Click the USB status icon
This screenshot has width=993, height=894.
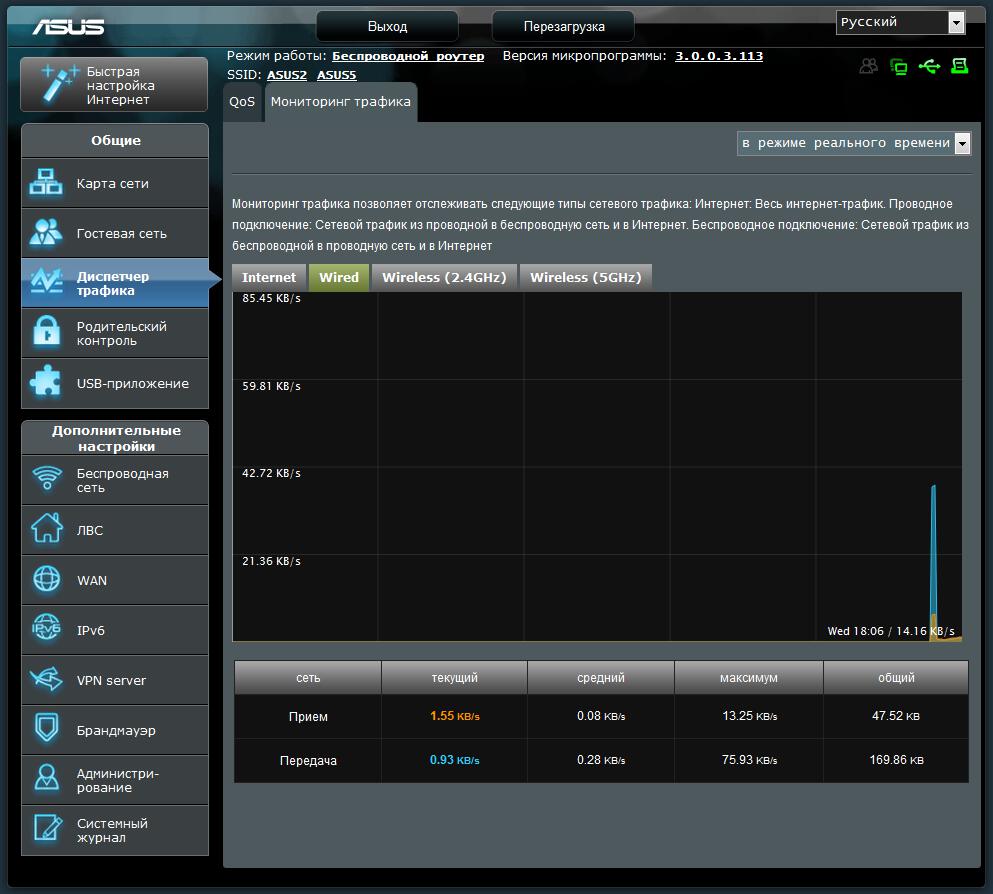pos(929,66)
